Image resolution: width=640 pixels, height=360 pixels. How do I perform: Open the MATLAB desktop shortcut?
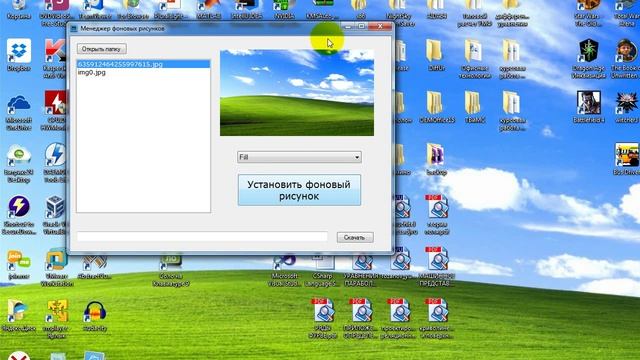209,10
